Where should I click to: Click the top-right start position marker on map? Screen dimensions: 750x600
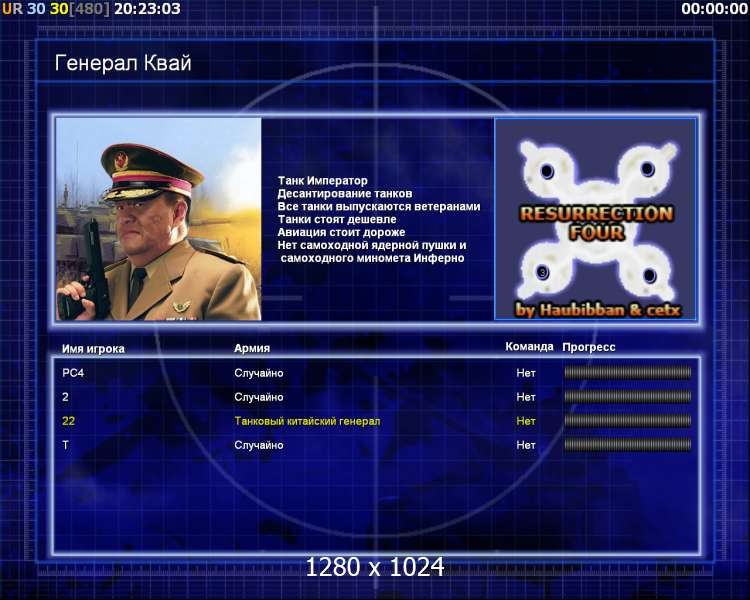click(648, 169)
